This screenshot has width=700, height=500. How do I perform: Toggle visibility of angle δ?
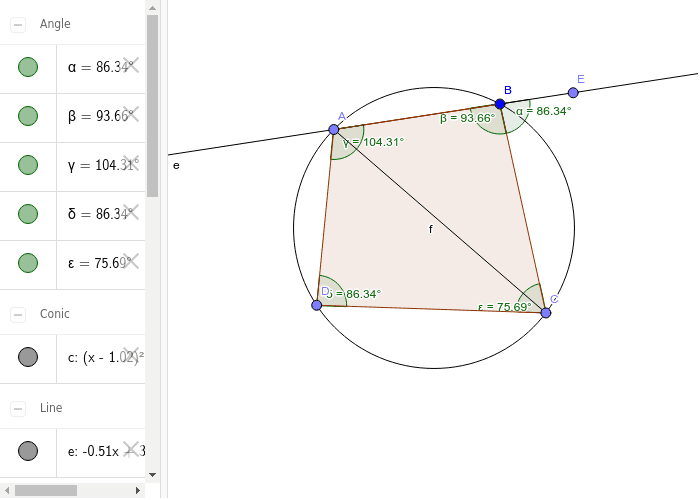point(28,214)
